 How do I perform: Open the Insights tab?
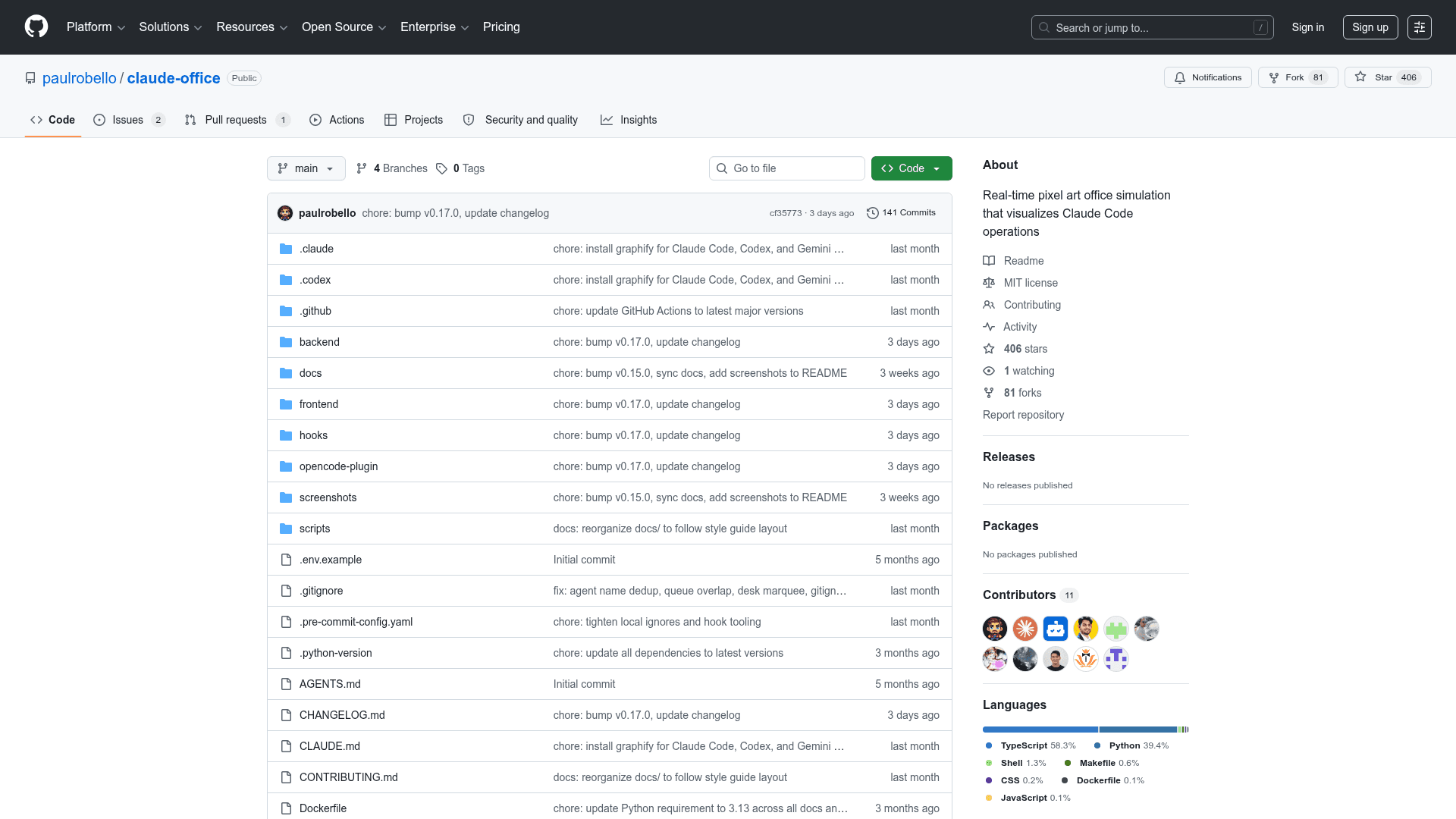[x=629, y=120]
